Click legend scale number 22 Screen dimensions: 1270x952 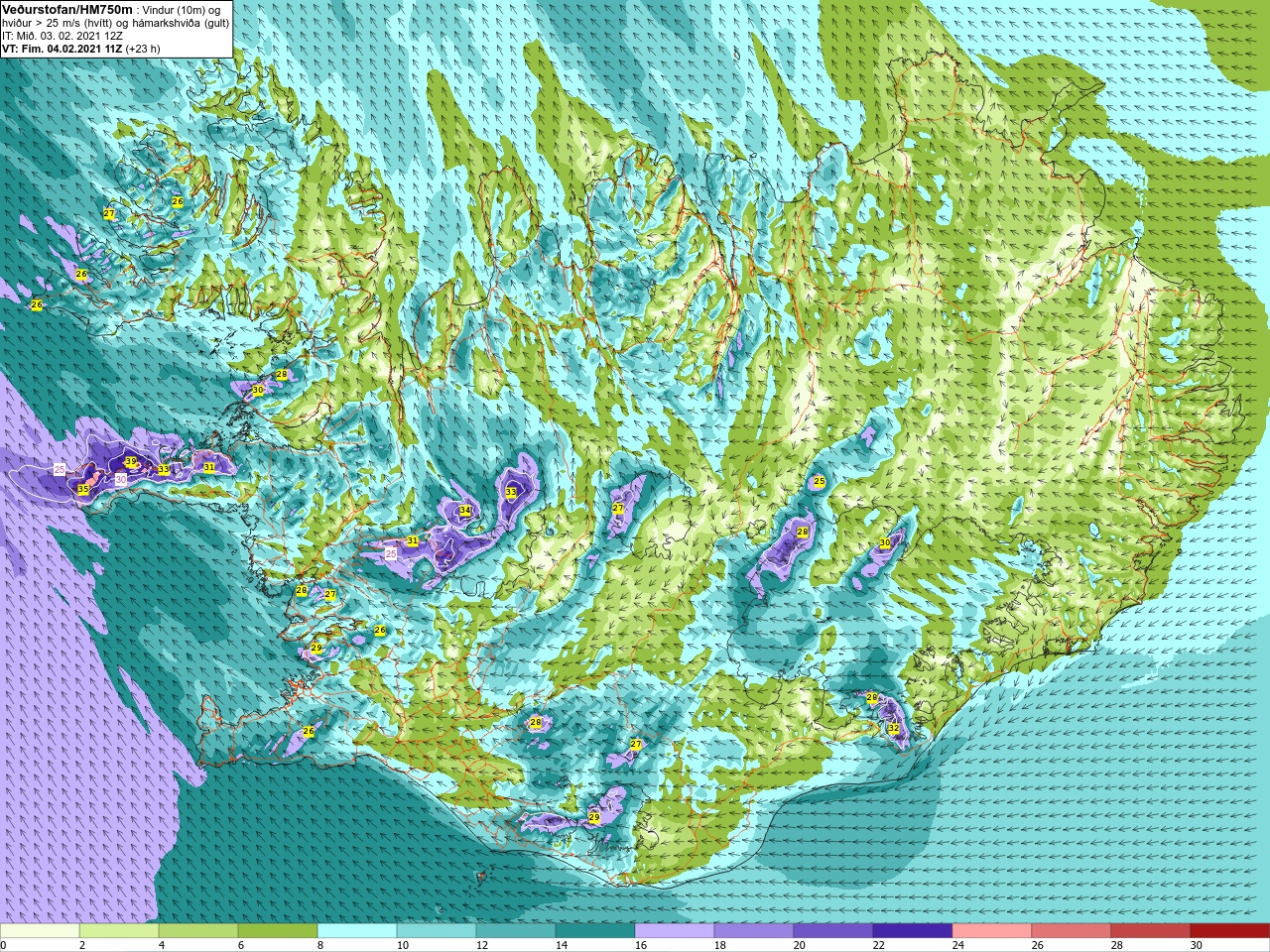879,945
